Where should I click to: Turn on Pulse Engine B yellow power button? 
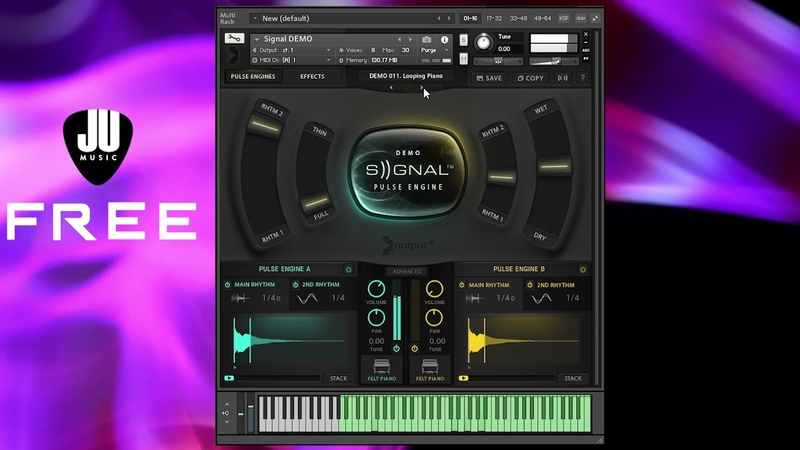click(x=414, y=348)
